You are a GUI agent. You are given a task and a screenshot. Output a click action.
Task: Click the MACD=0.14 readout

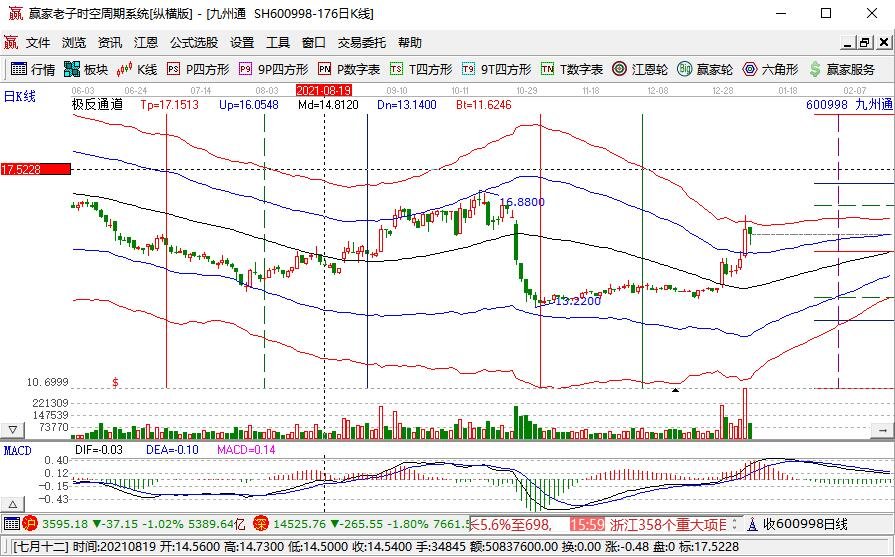point(246,450)
